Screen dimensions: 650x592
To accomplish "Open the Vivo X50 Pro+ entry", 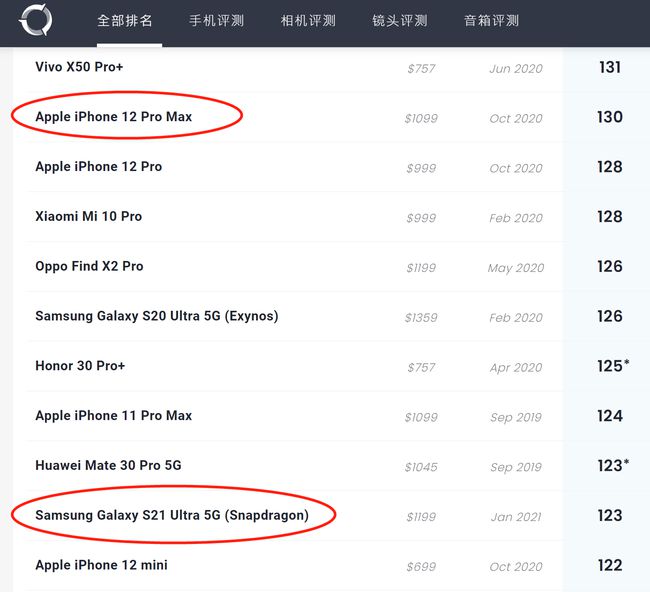I will pos(79,67).
